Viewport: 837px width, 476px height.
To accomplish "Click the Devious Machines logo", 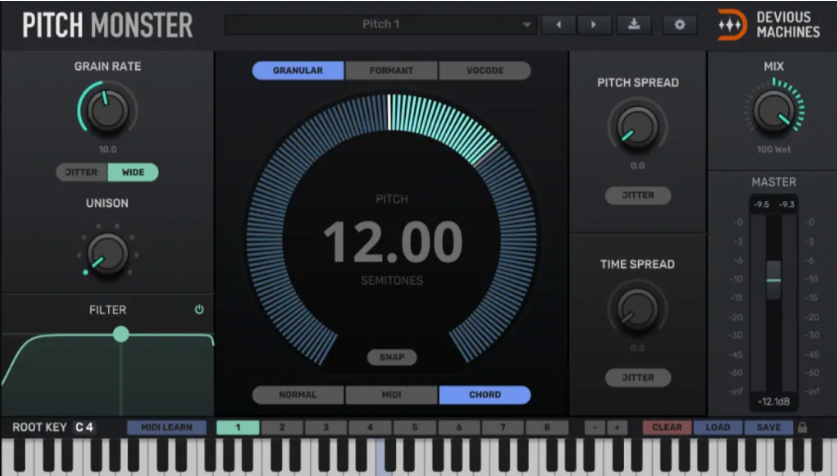I will click(768, 25).
